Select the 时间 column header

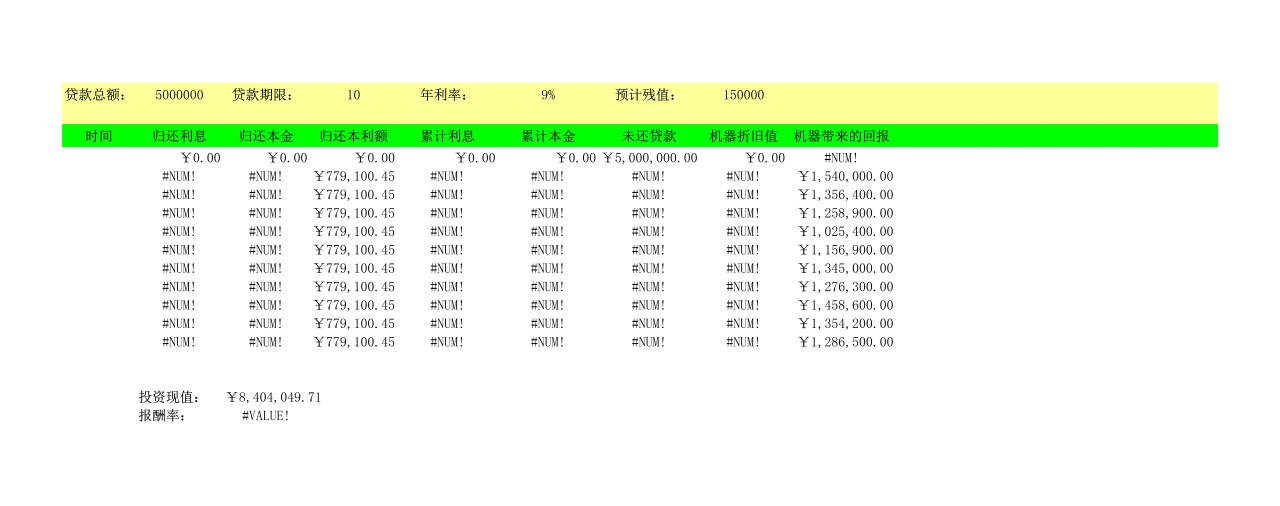[x=99, y=136]
